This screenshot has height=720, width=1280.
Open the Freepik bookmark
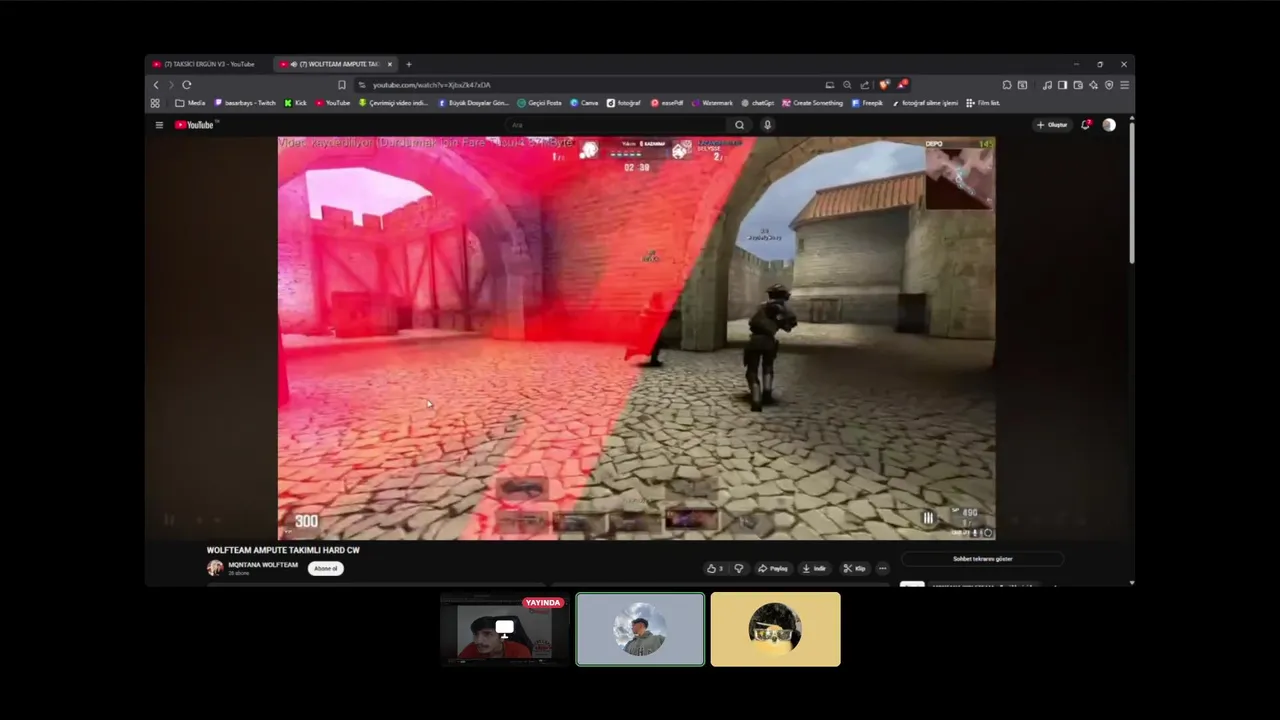pyautogui.click(x=868, y=103)
